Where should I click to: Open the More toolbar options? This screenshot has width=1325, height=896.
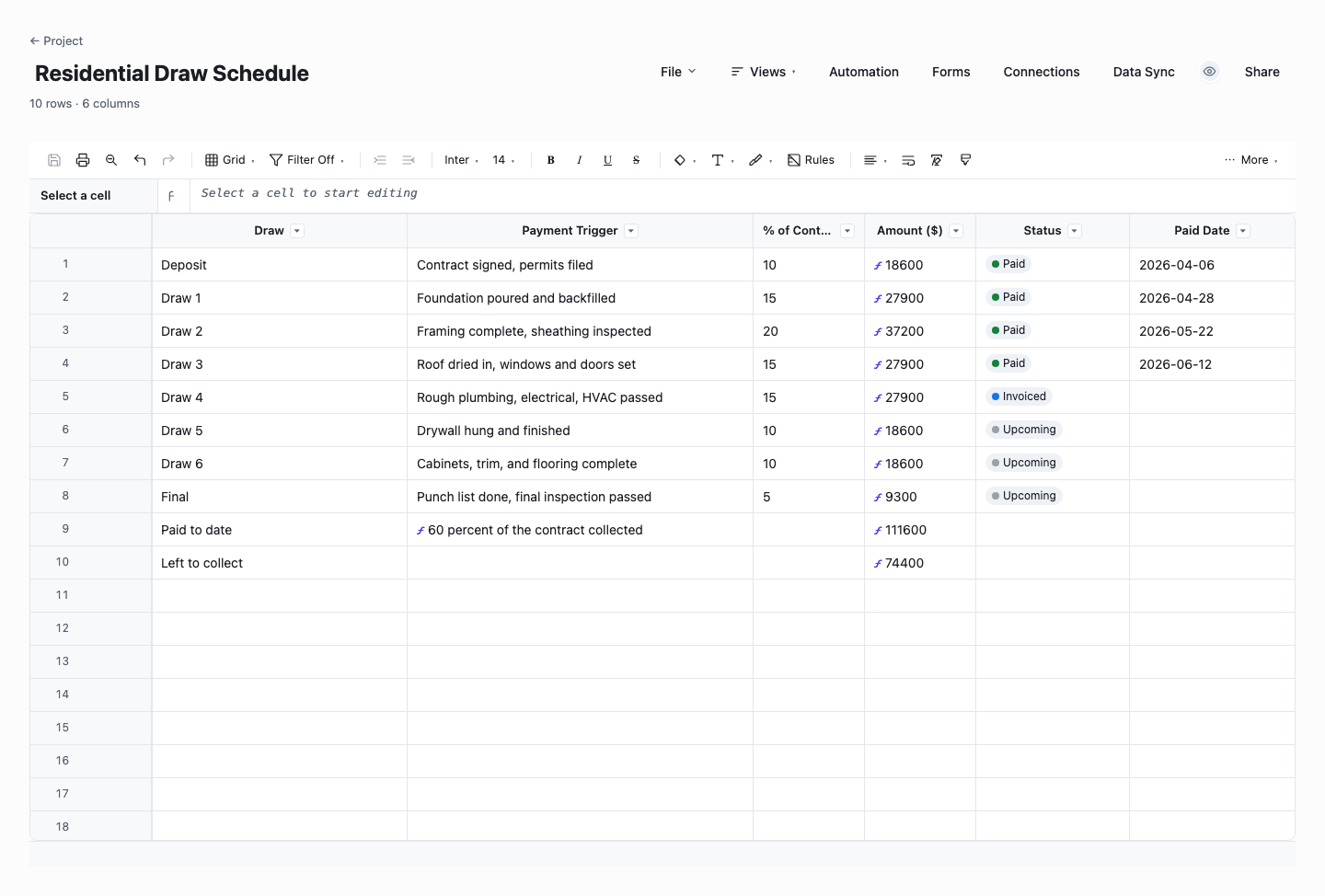(x=1250, y=160)
